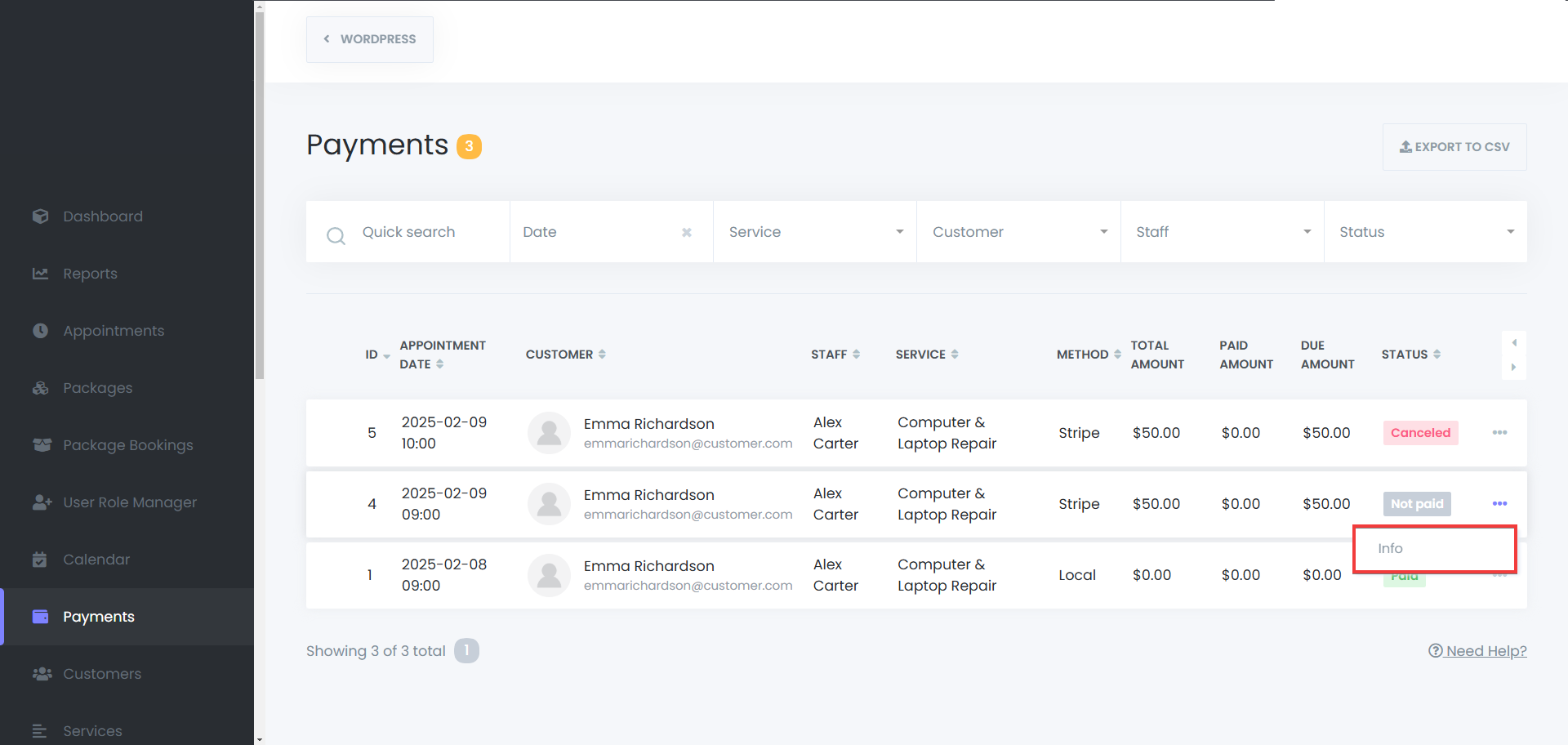Click Emma Richardson avatar in payment 1
Viewport: 1568px width, 745px height.
pos(549,575)
